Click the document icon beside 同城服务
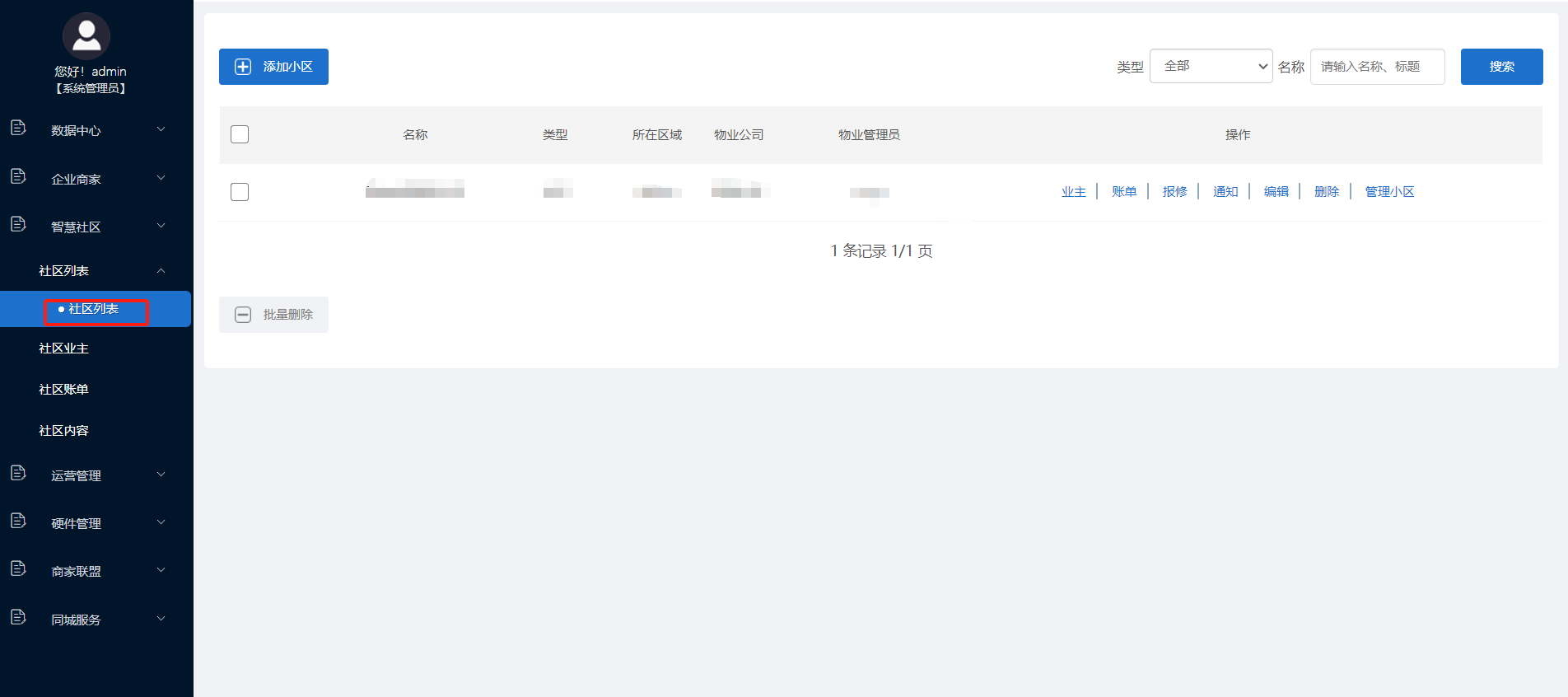The height and width of the screenshot is (697, 1568). [18, 617]
